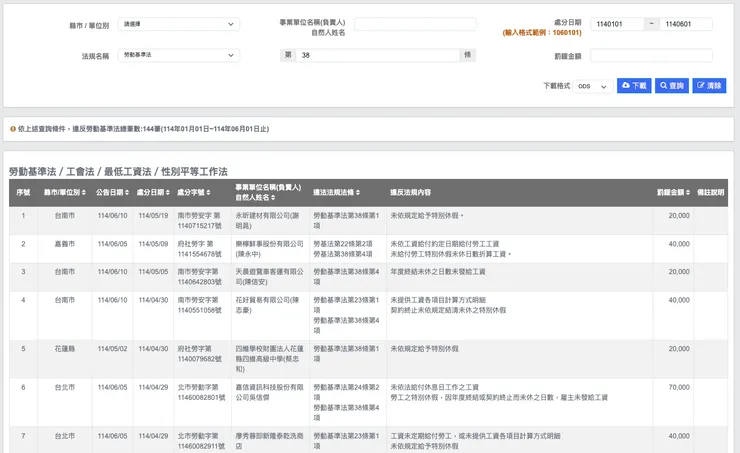Click 處分日期 114/05/19 in row 1
Screen dimensions: 740x453
tap(153, 216)
